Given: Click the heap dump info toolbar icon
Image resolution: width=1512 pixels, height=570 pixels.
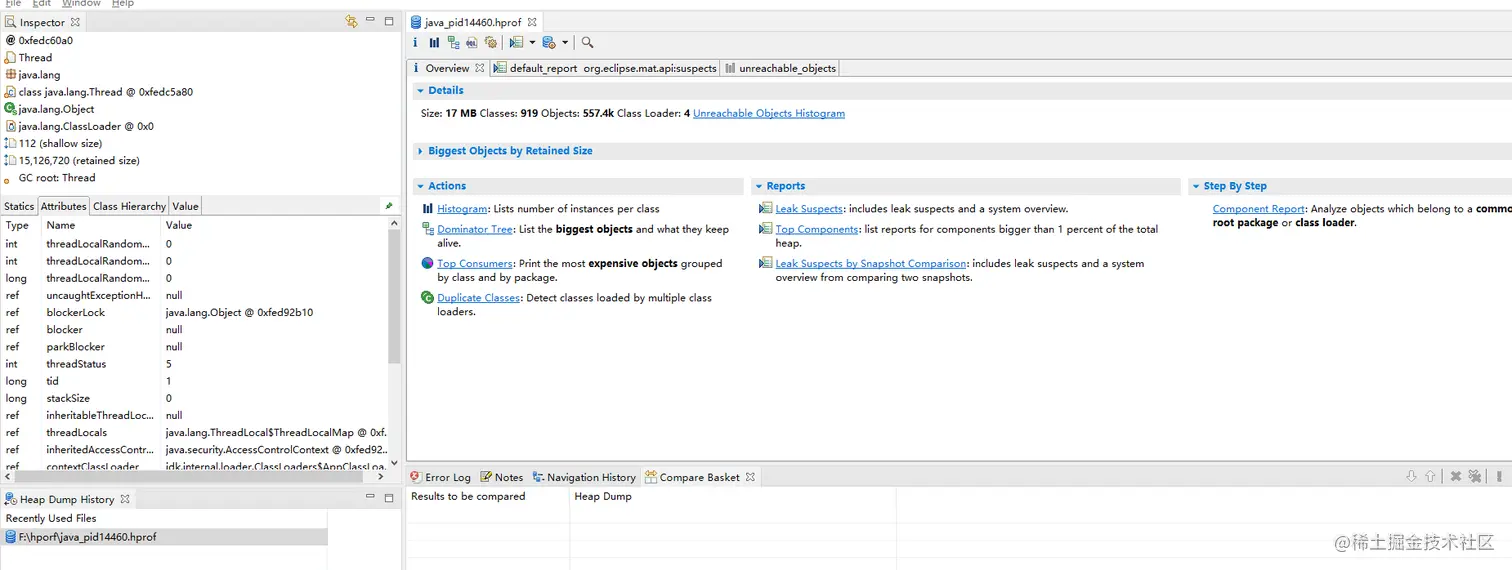Looking at the screenshot, I should (416, 43).
